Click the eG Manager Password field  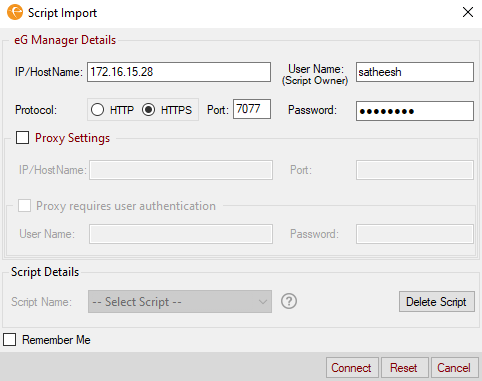click(x=415, y=111)
